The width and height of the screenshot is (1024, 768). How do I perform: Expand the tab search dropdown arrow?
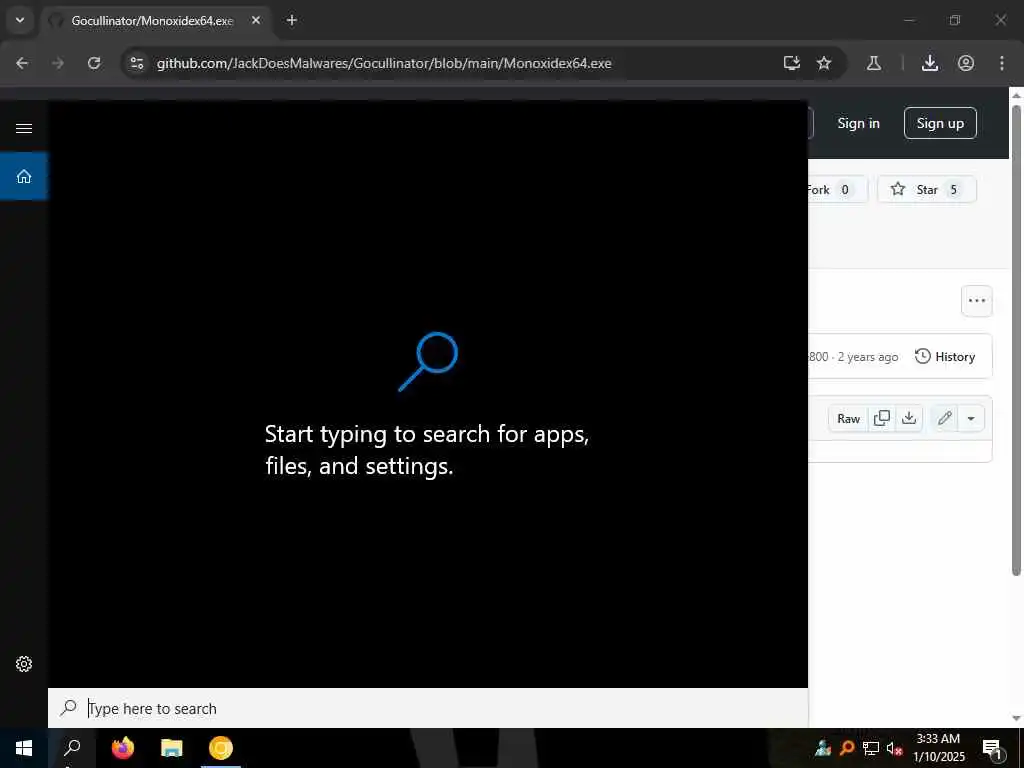coord(20,20)
